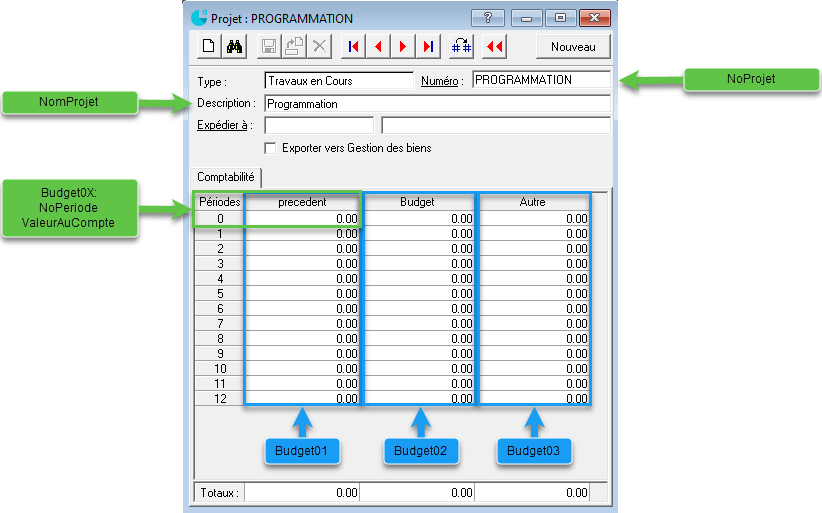This screenshot has width=822, height=513.
Task: Select the precedent cell for period 0
Action: point(301,218)
